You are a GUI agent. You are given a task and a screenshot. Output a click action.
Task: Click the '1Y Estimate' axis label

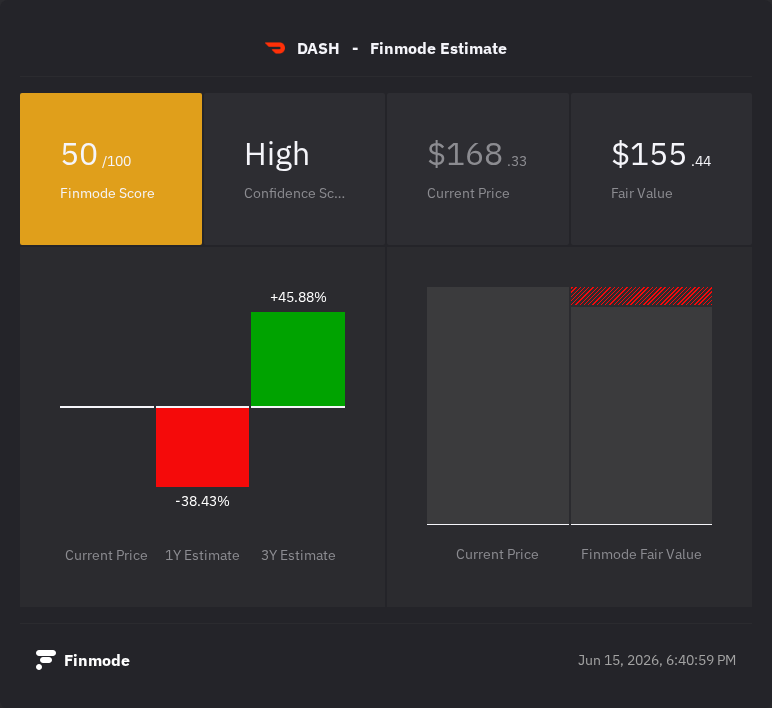(x=202, y=555)
